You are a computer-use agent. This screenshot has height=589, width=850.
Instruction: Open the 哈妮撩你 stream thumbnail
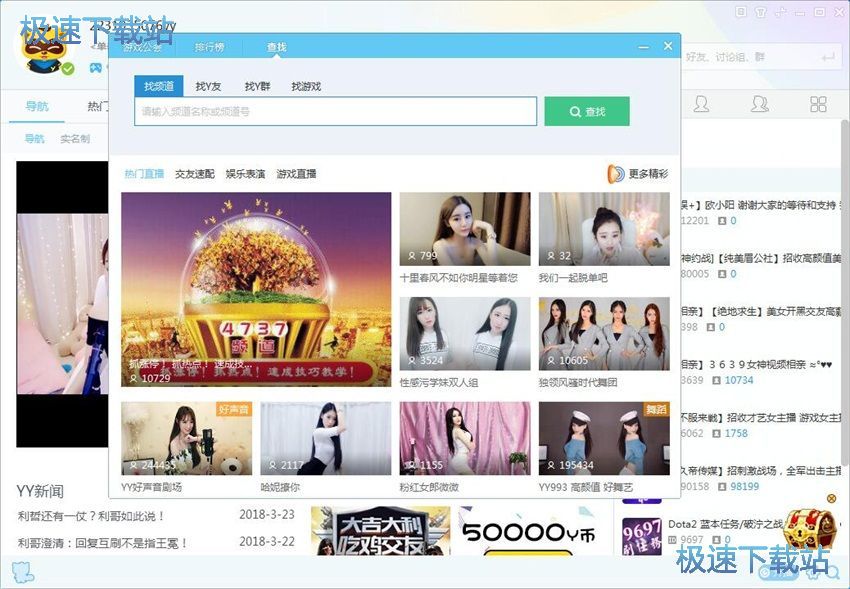(326, 438)
